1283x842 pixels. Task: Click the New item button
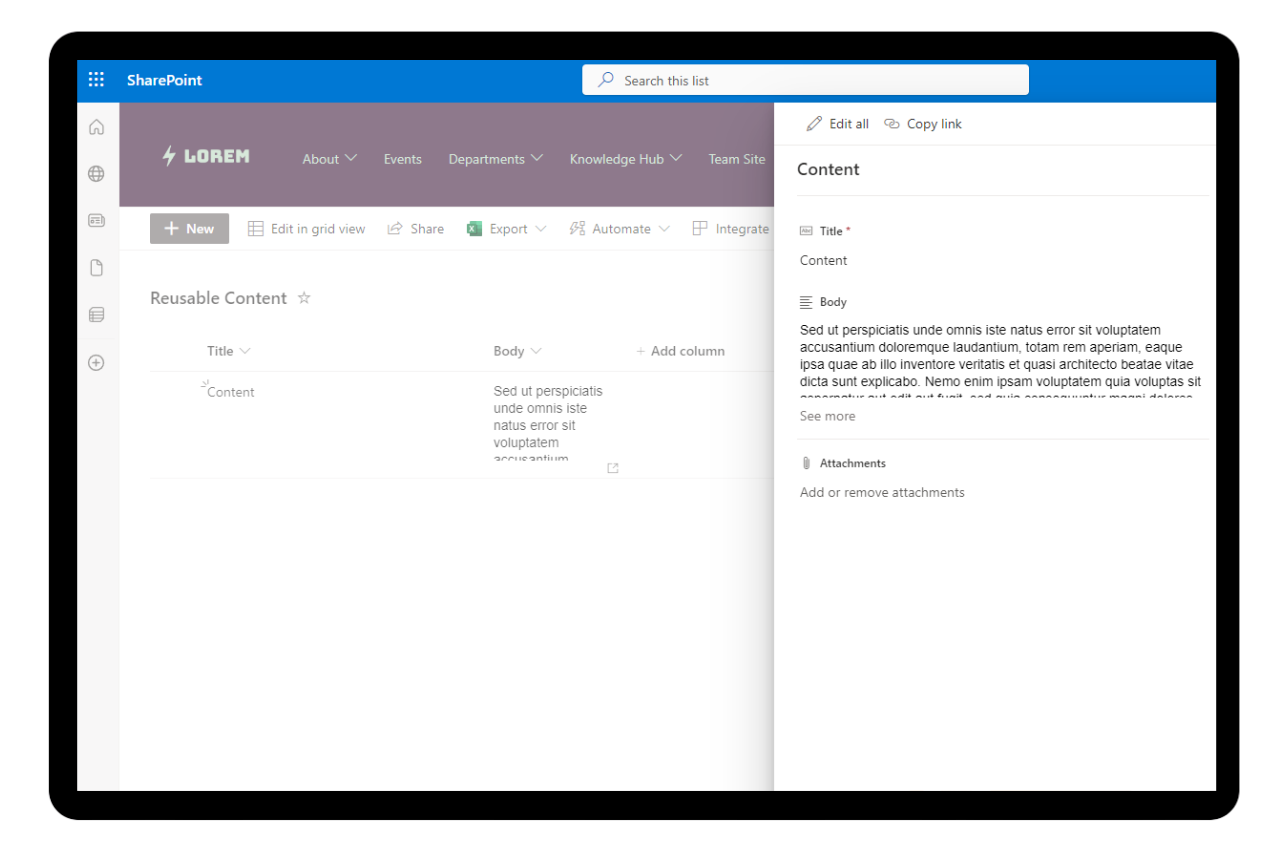point(189,229)
